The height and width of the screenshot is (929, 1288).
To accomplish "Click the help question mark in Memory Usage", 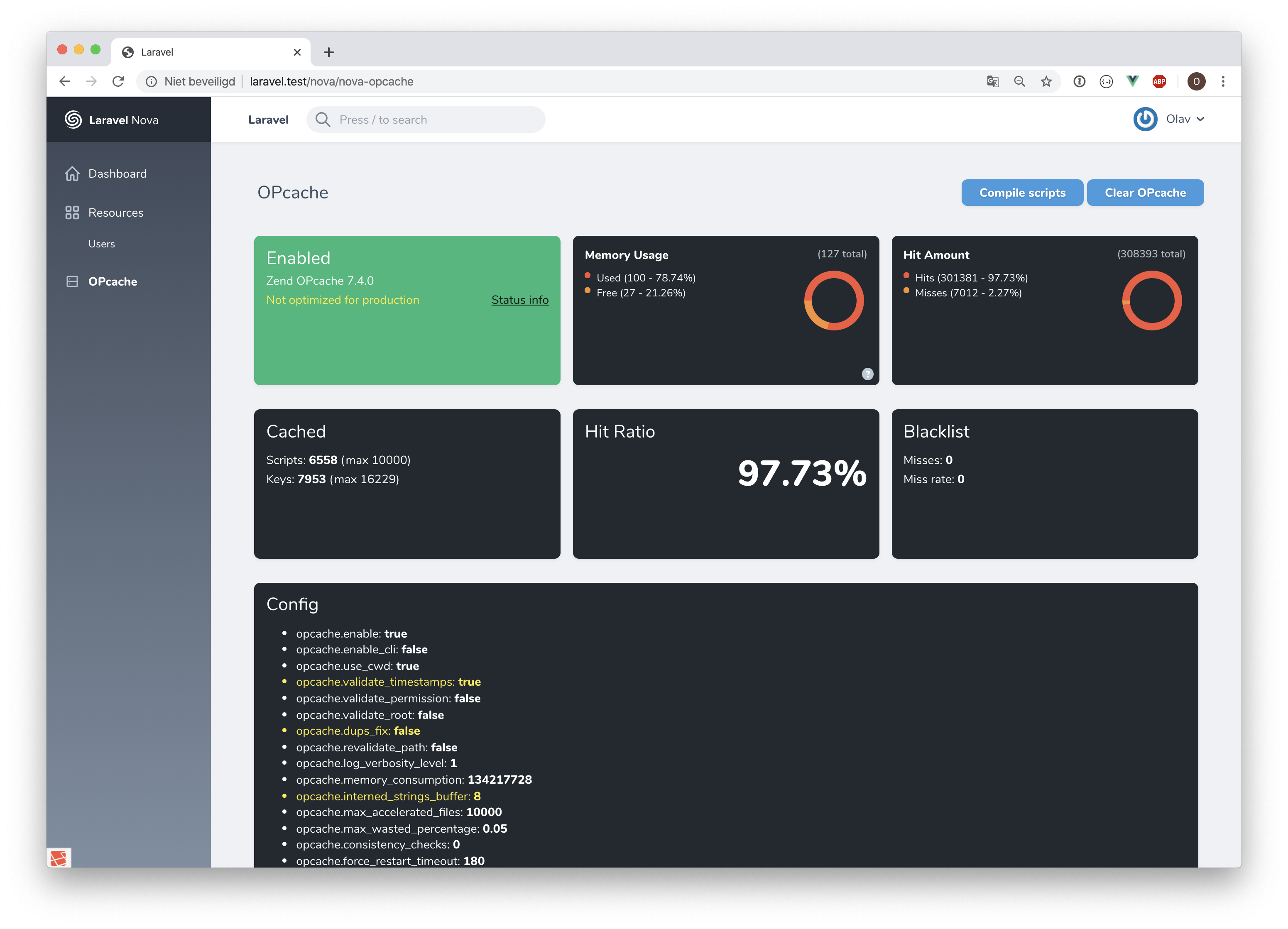I will [867, 374].
